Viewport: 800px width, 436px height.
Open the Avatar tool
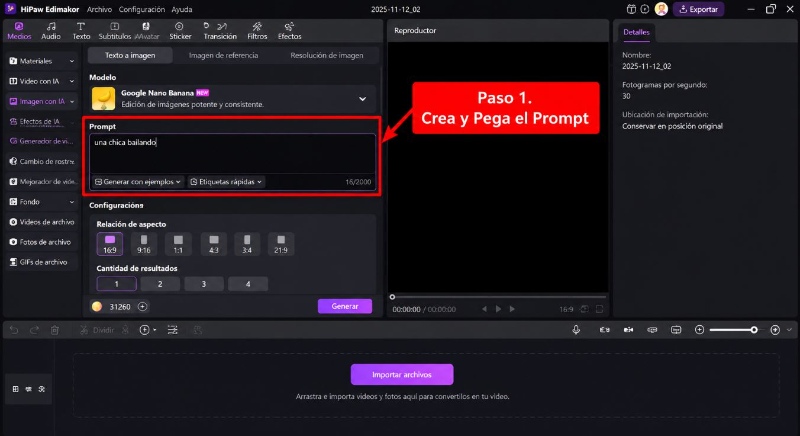146,31
